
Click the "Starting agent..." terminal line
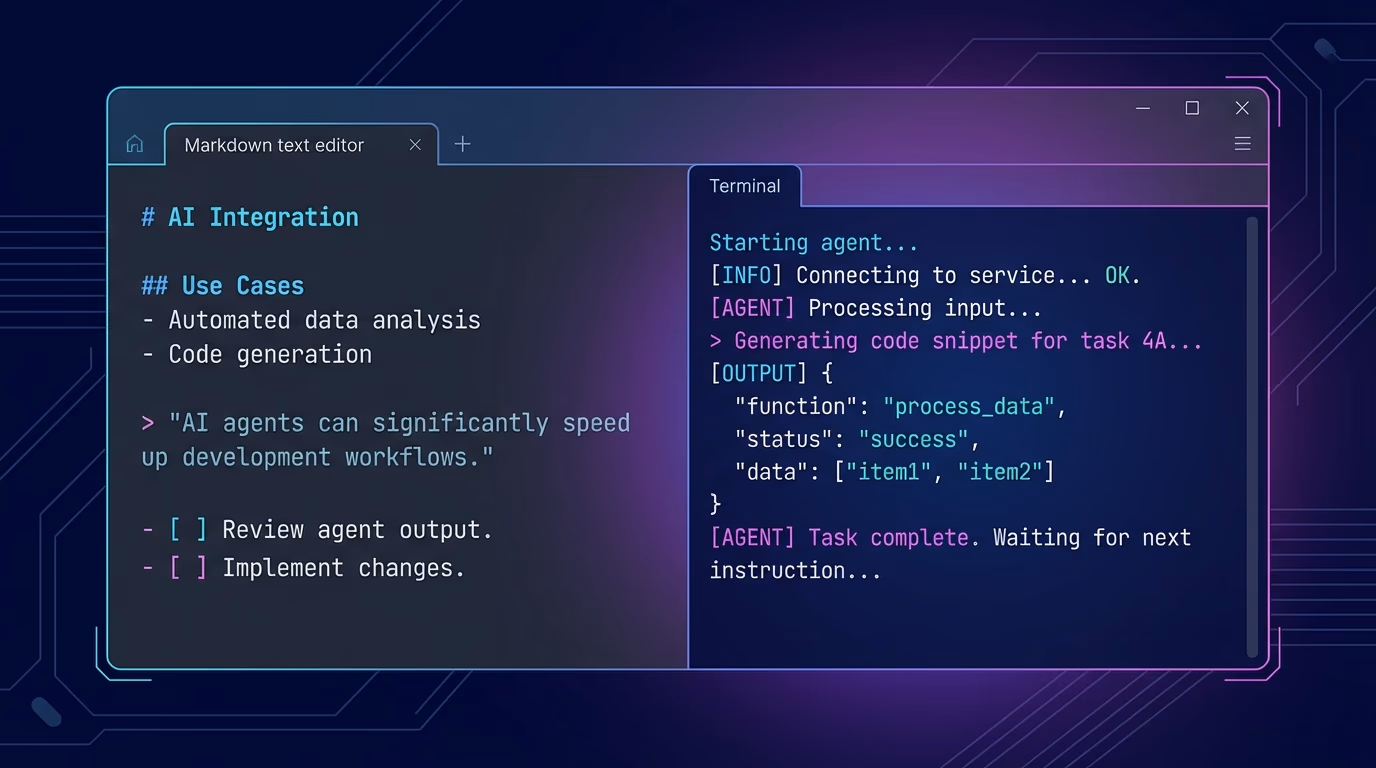(x=813, y=243)
